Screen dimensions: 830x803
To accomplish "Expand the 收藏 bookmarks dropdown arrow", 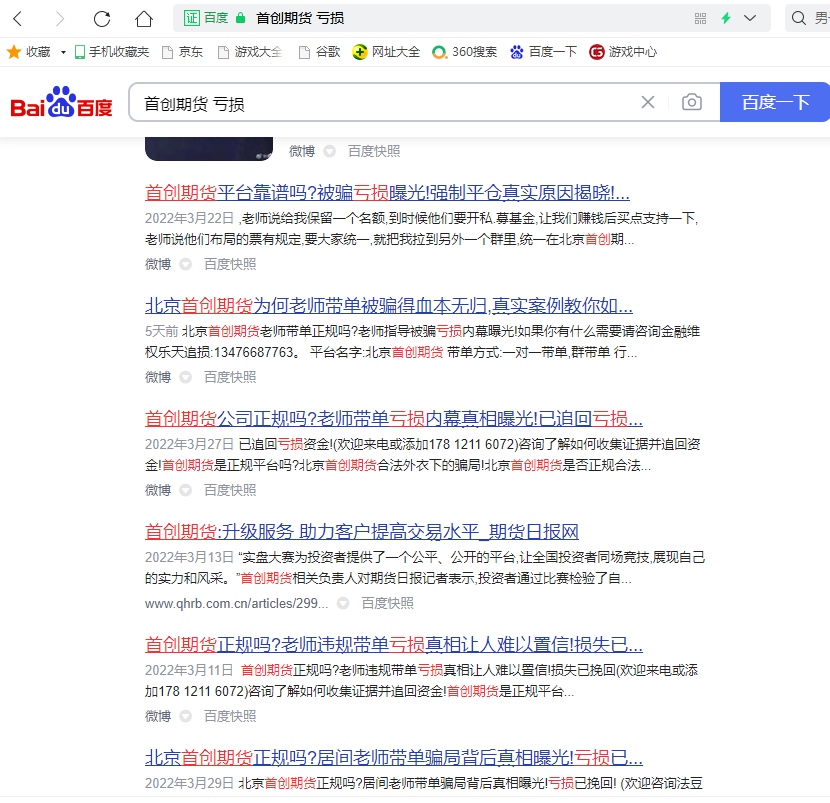I will pos(63,52).
